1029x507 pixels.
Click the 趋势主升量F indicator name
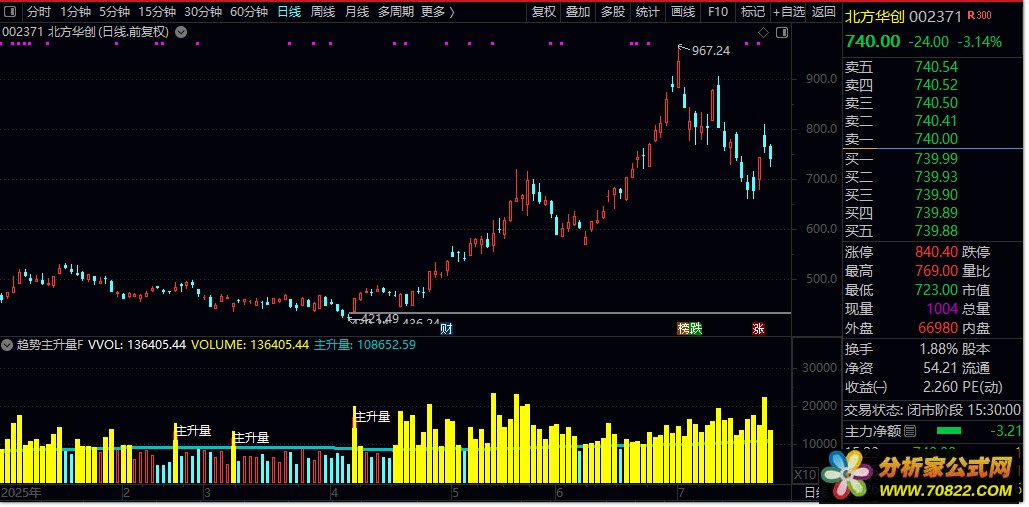pos(50,344)
